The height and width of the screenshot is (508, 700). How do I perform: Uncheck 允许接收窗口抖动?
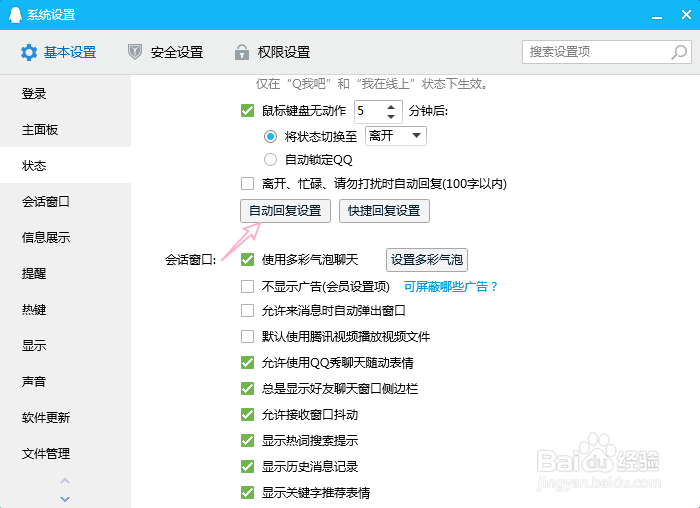247,415
